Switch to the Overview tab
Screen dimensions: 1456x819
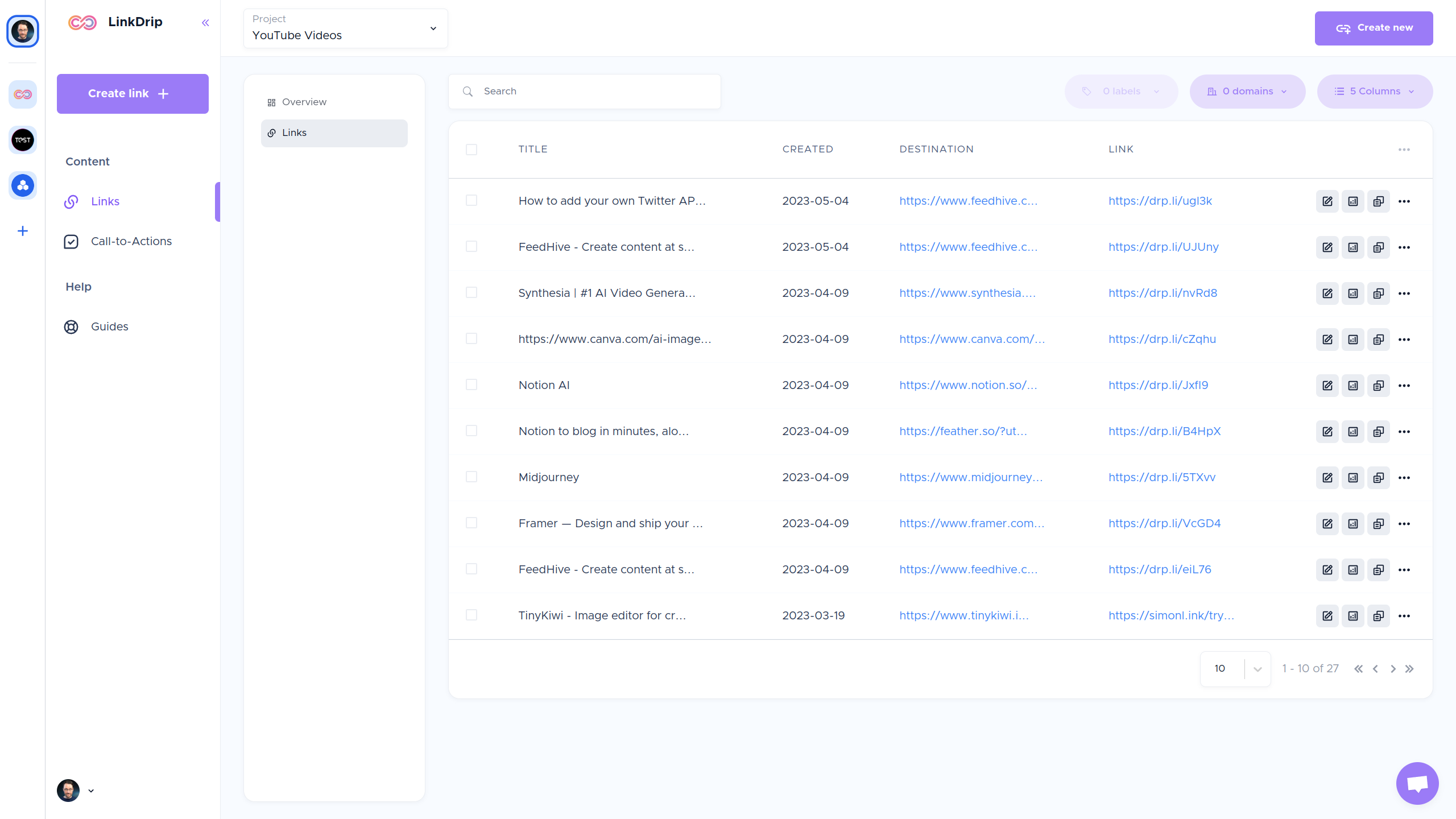click(304, 102)
